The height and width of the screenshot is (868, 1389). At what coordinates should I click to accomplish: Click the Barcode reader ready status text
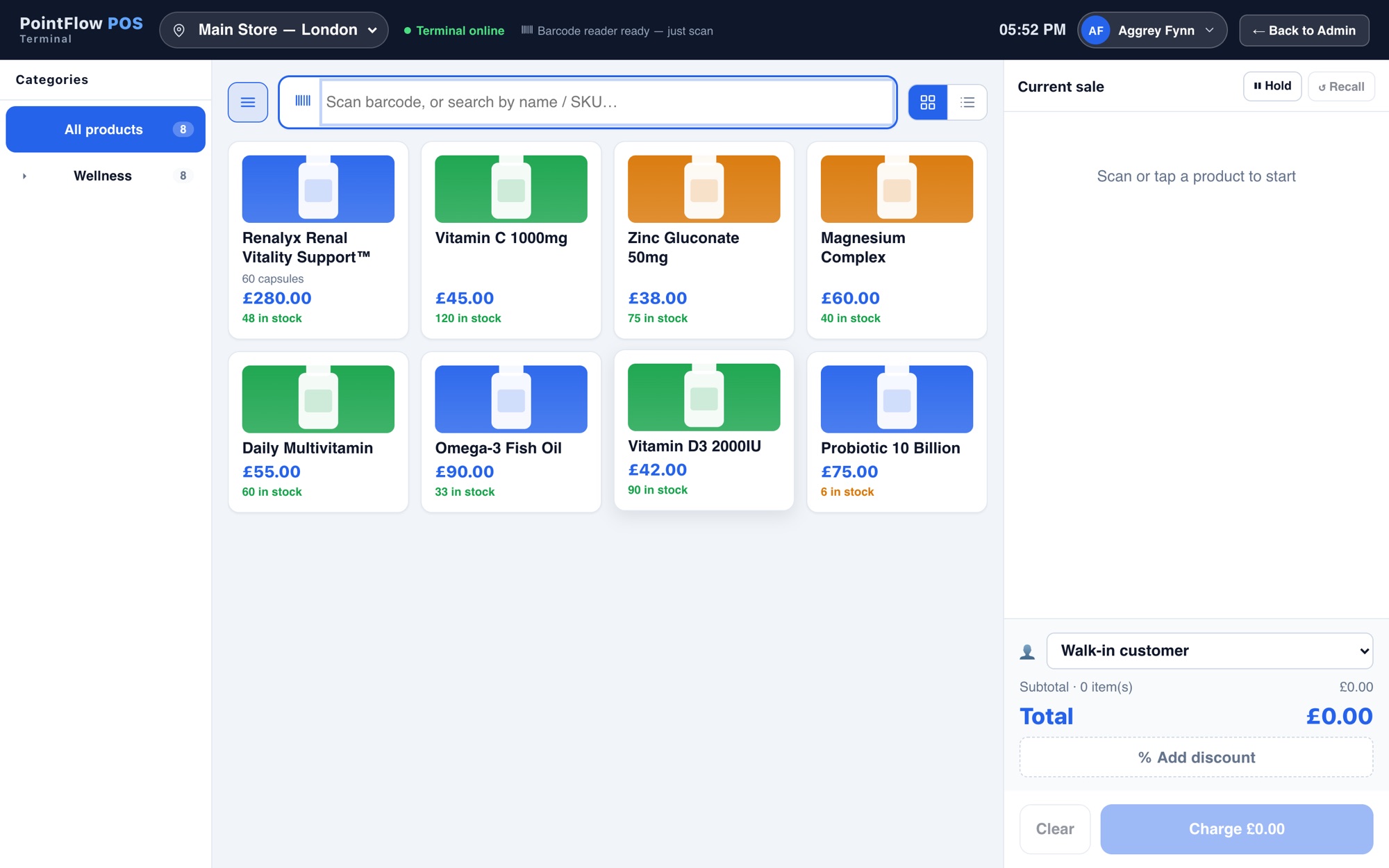(617, 31)
